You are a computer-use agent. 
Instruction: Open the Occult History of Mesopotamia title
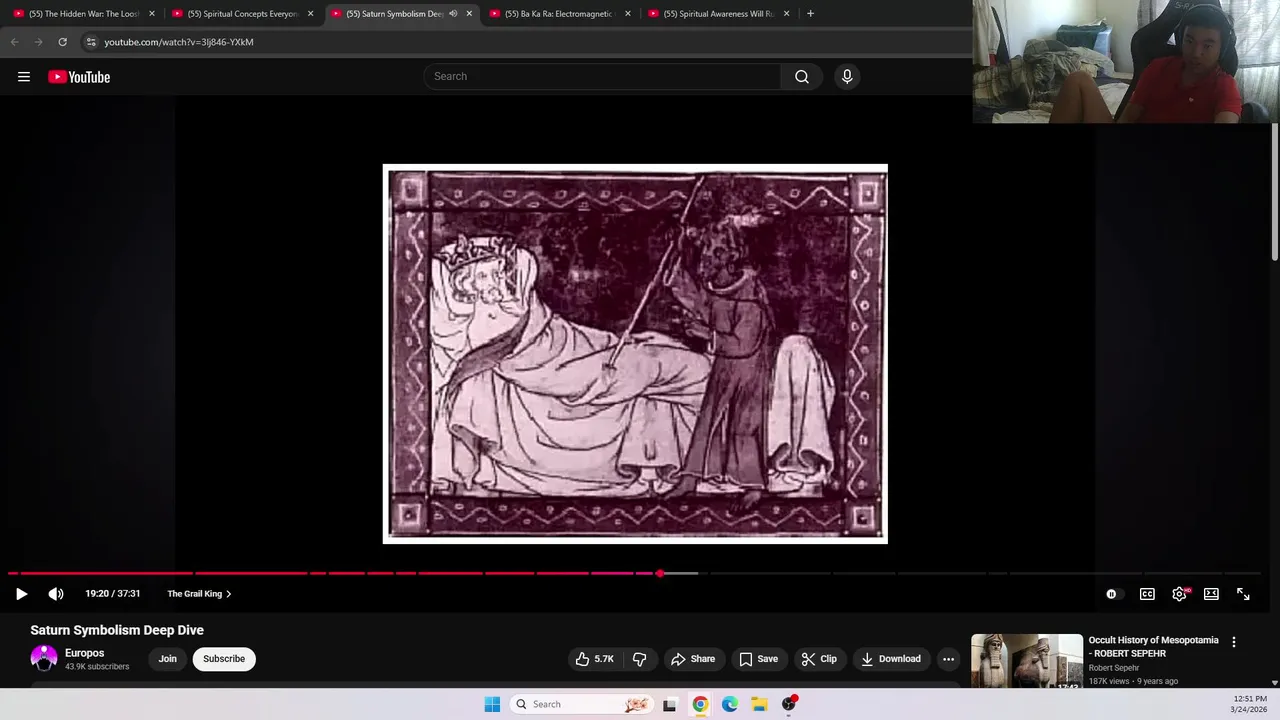tap(1153, 646)
